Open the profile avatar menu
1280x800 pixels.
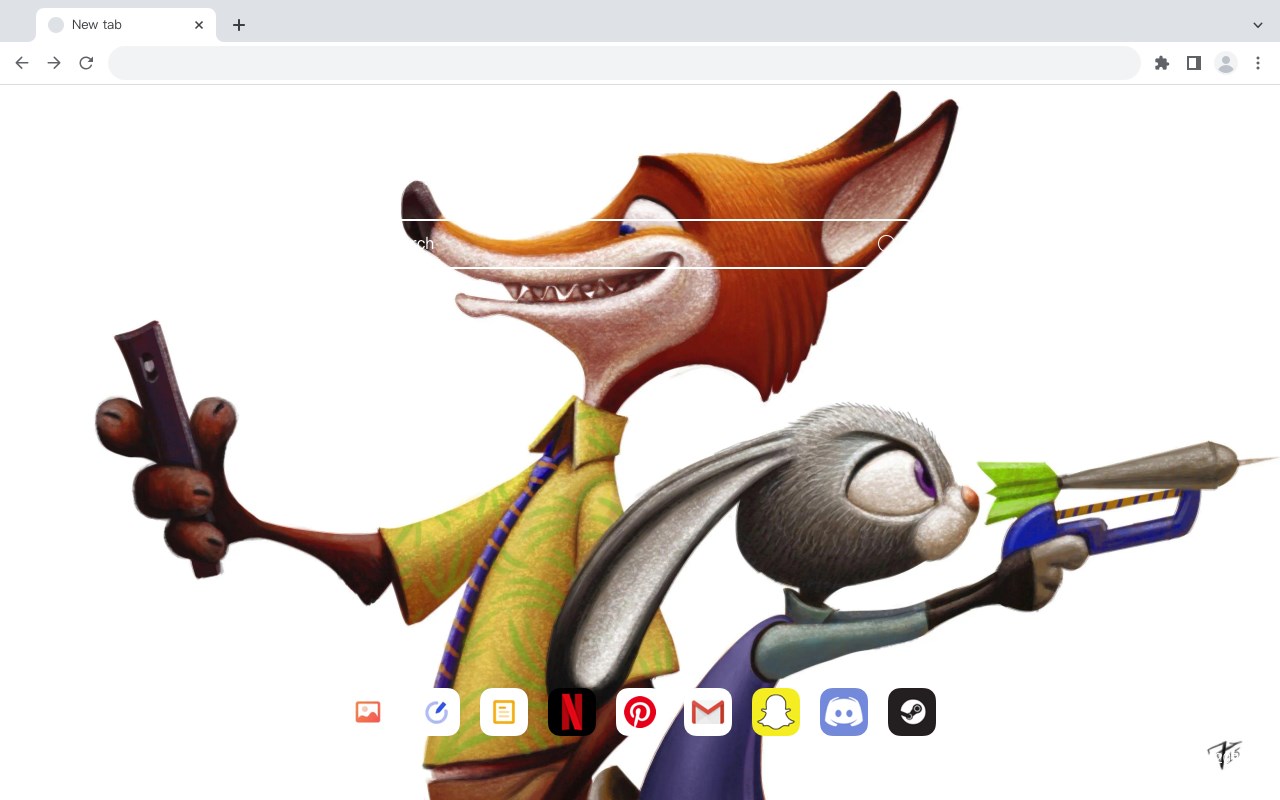[1226, 63]
